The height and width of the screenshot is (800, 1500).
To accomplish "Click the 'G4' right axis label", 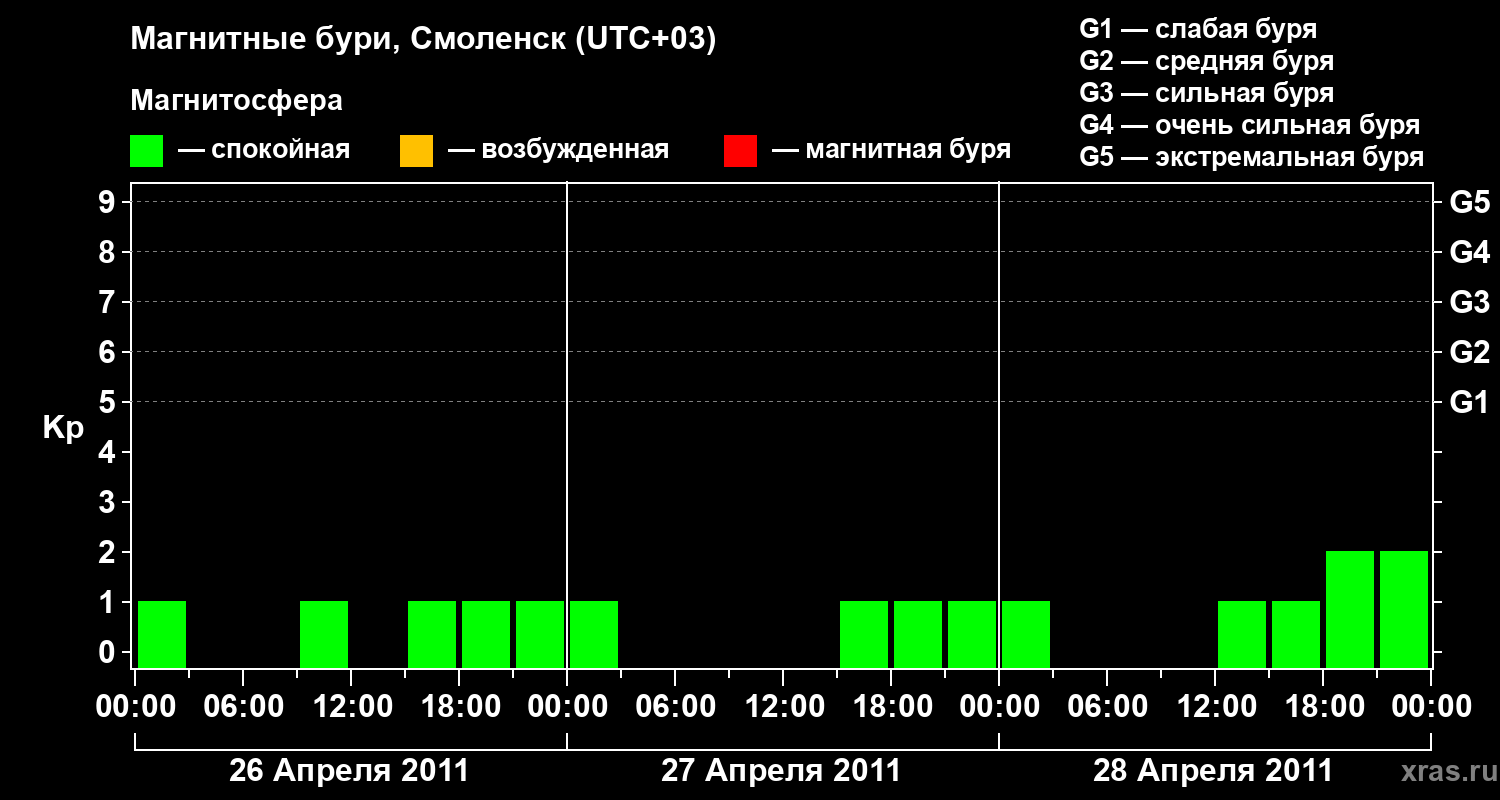I will 1469,252.
